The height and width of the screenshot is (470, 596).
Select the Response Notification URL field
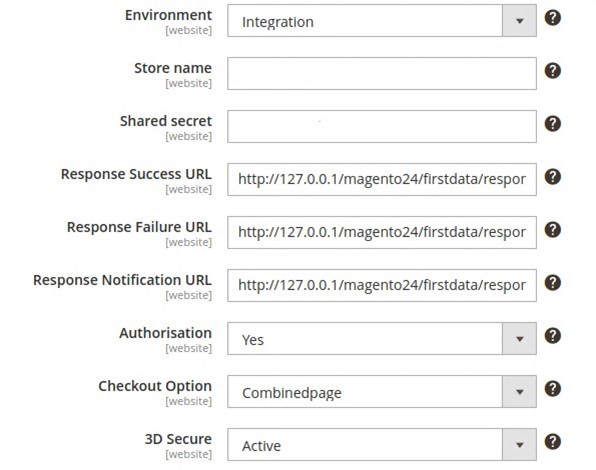[382, 286]
